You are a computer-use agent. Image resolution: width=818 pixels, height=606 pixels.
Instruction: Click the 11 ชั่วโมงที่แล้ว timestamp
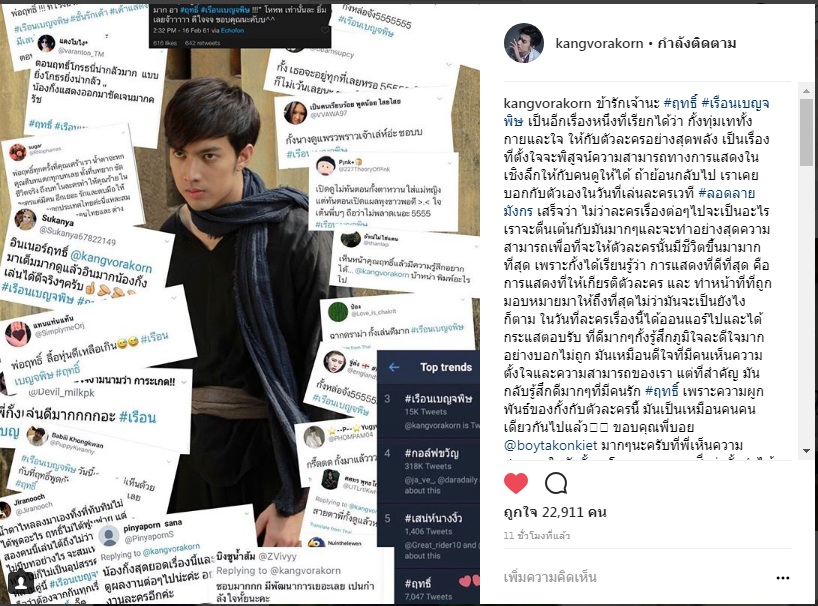pos(537,536)
